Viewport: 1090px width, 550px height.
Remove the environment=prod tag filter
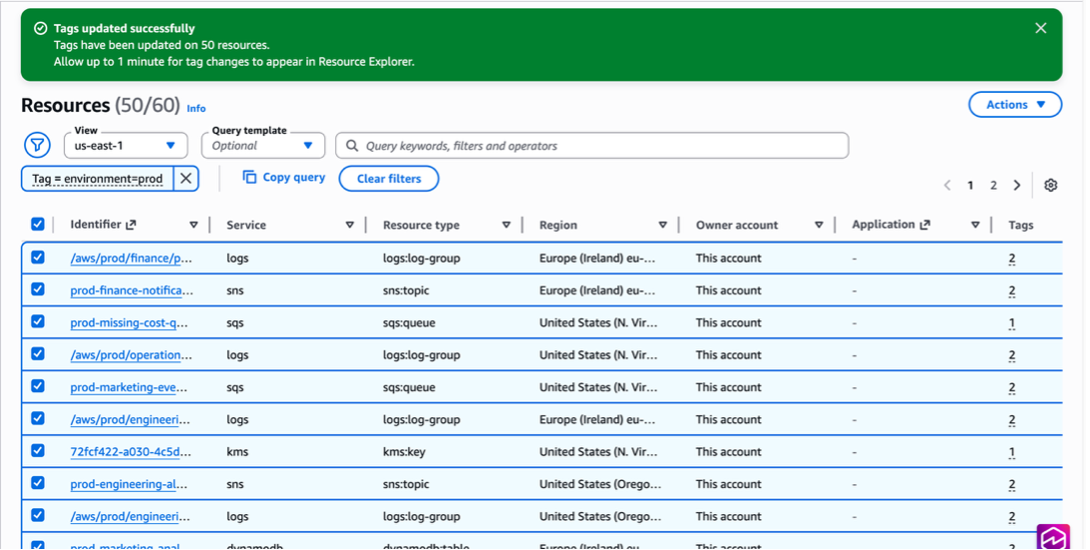pos(186,179)
